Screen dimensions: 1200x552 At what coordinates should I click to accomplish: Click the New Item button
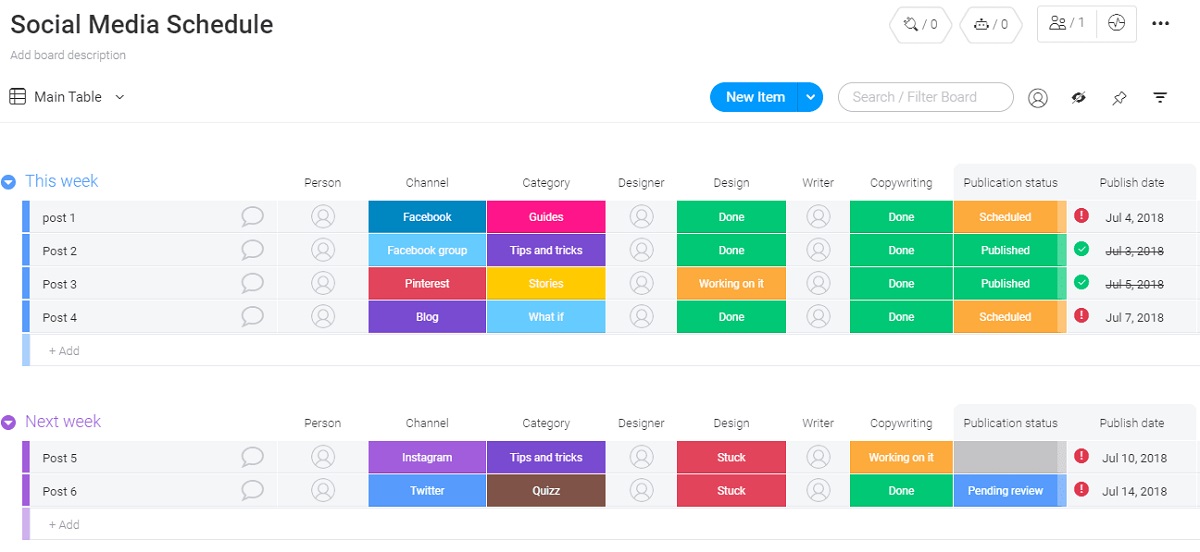pyautogui.click(x=755, y=97)
